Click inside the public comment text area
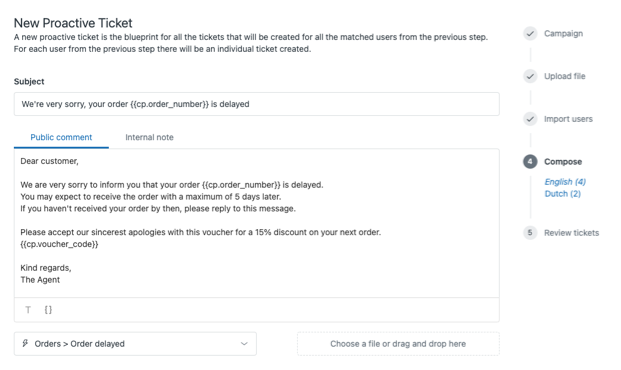621x370 pixels. coord(257,223)
